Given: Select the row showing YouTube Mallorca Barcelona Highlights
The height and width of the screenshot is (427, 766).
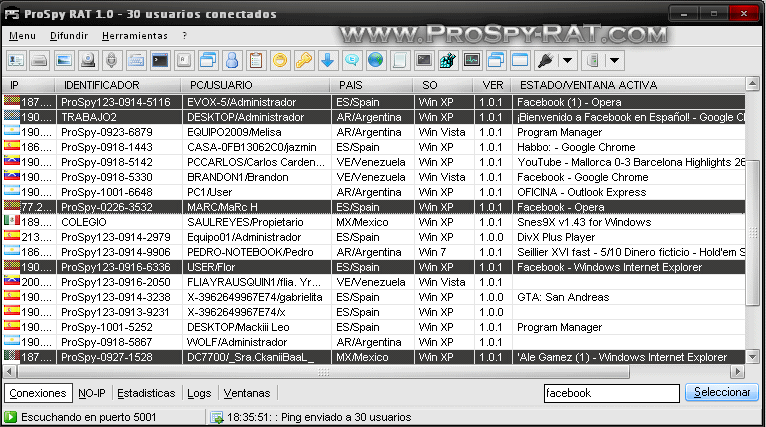Looking at the screenshot, I should (x=374, y=162).
